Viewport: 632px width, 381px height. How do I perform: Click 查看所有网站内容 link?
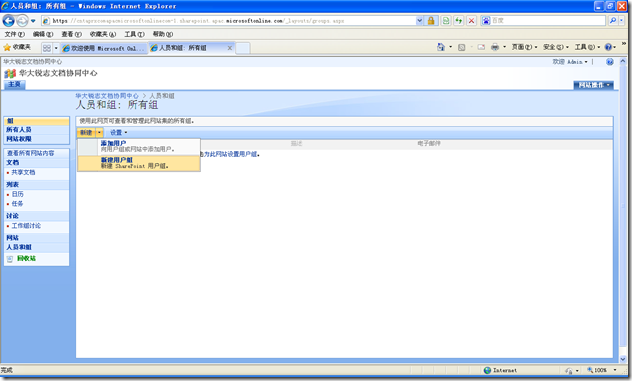coord(31,153)
